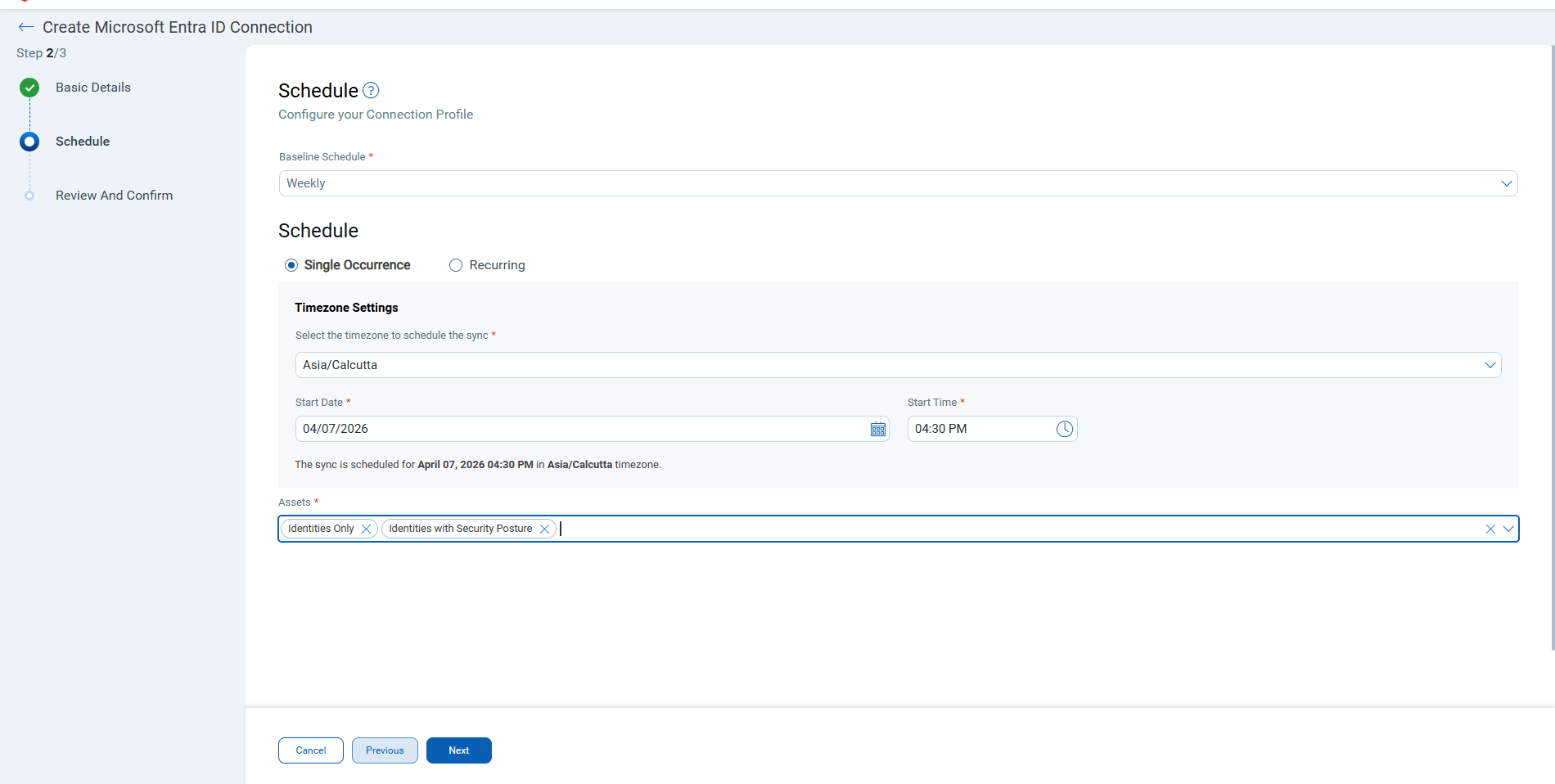This screenshot has height=784, width=1555.
Task: Open the timezone dropdown showing Asia/Calcutta
Action: (x=898, y=365)
